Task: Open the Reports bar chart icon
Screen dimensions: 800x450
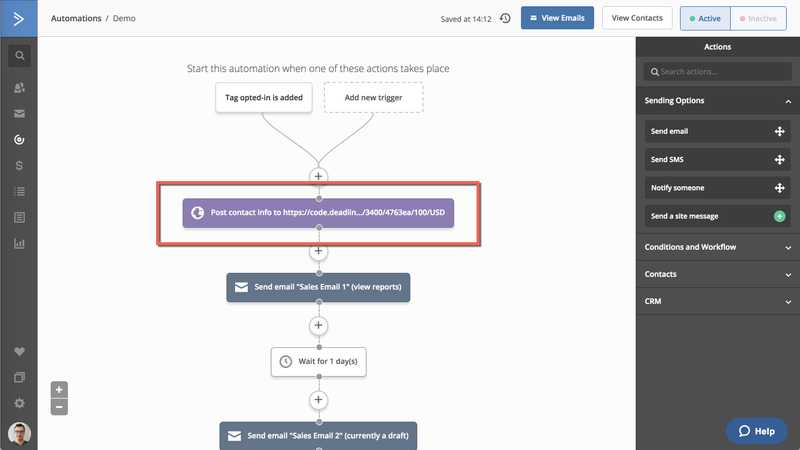Action: pyautogui.click(x=19, y=244)
